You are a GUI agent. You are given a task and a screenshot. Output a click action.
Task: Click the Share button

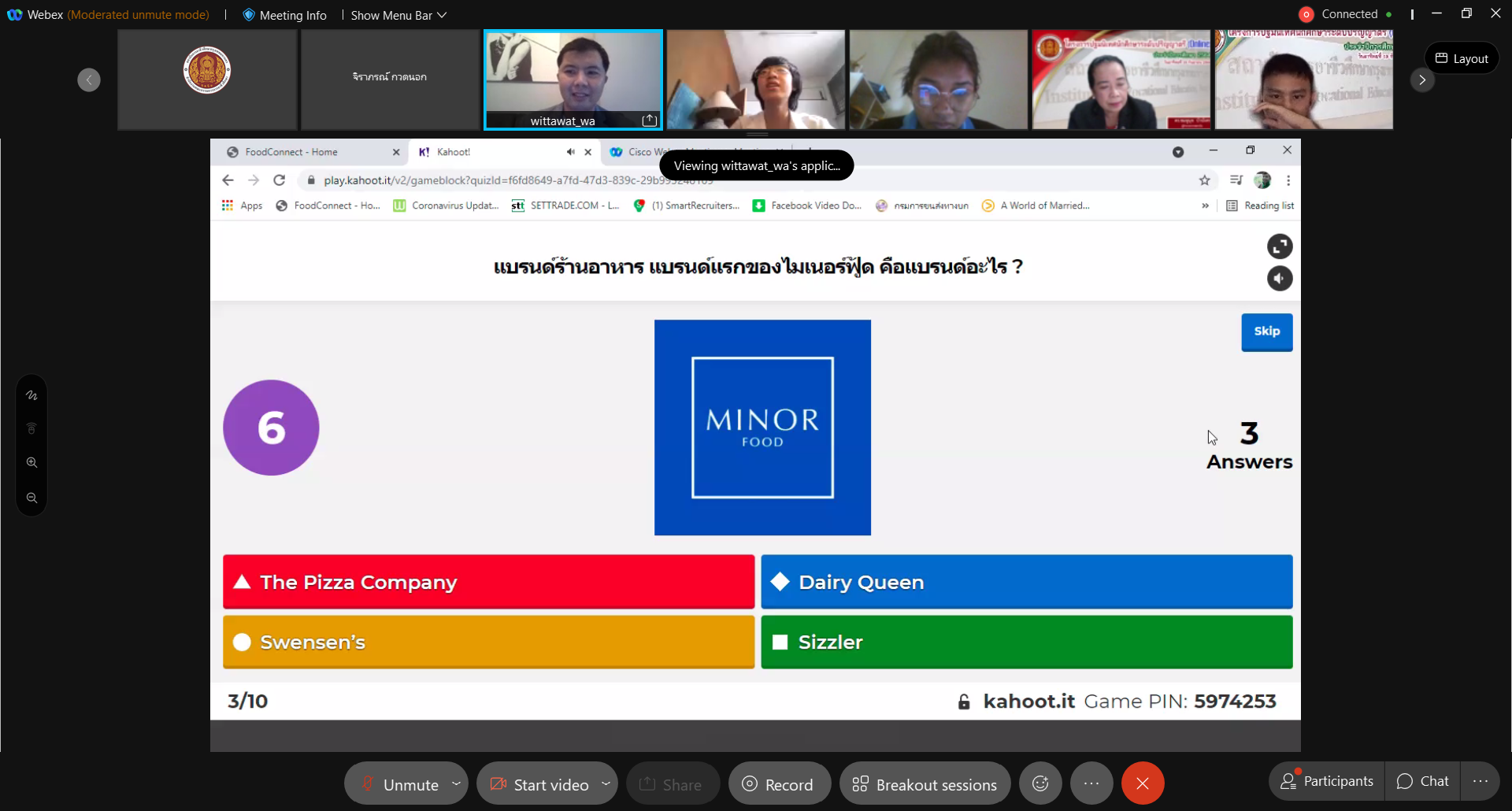(x=673, y=784)
